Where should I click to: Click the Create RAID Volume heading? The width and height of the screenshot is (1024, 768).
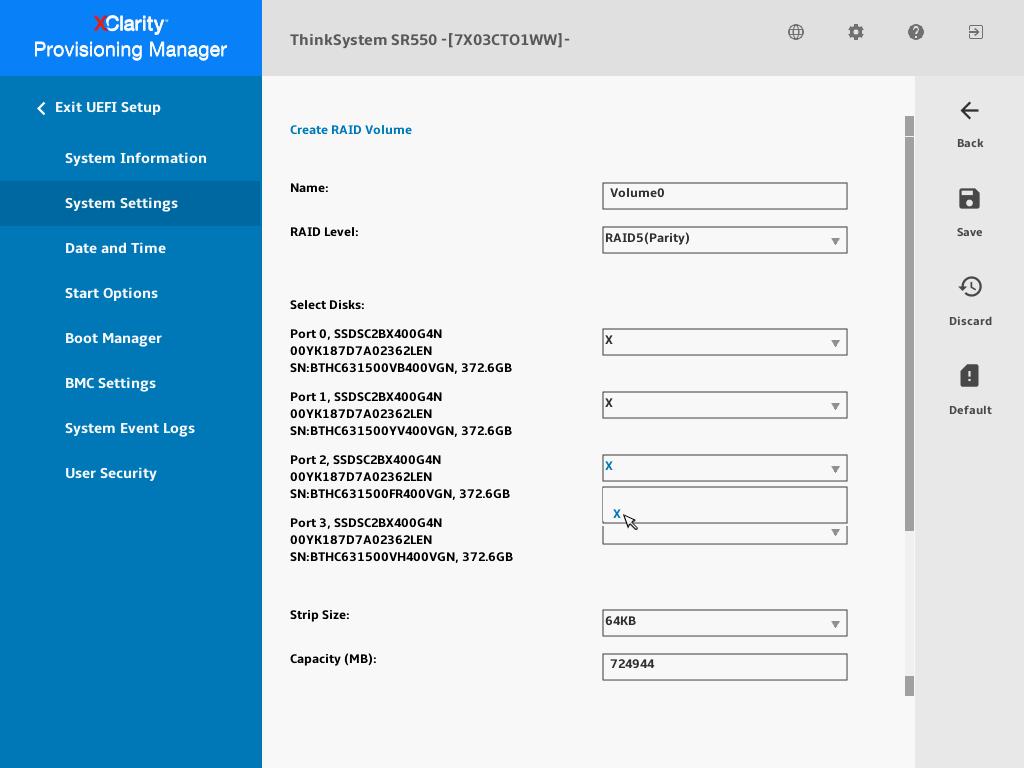click(350, 130)
